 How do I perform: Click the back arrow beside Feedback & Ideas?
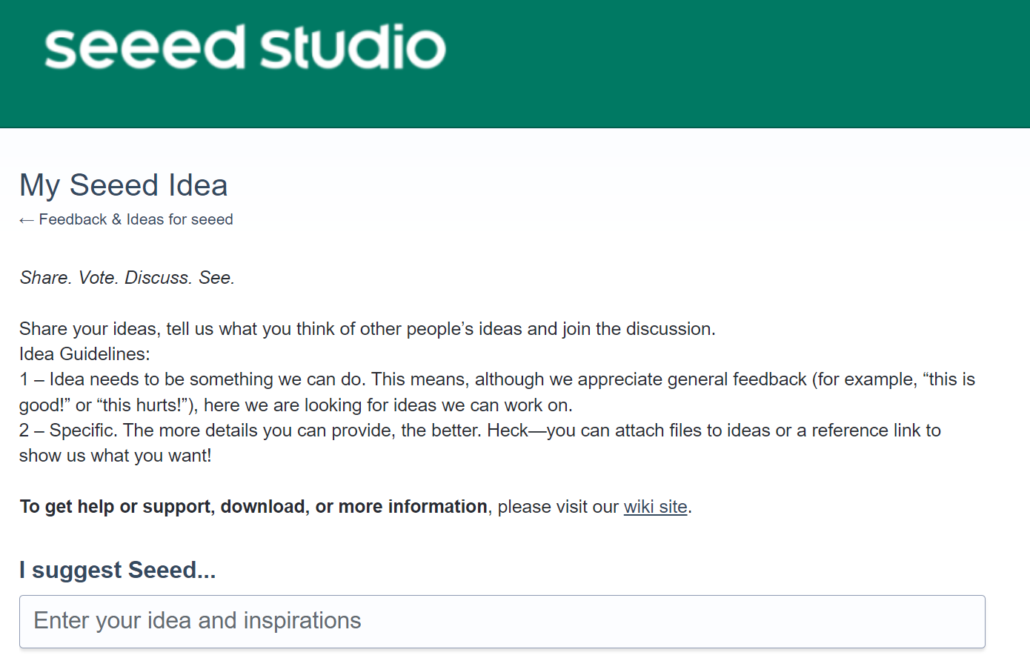27,220
